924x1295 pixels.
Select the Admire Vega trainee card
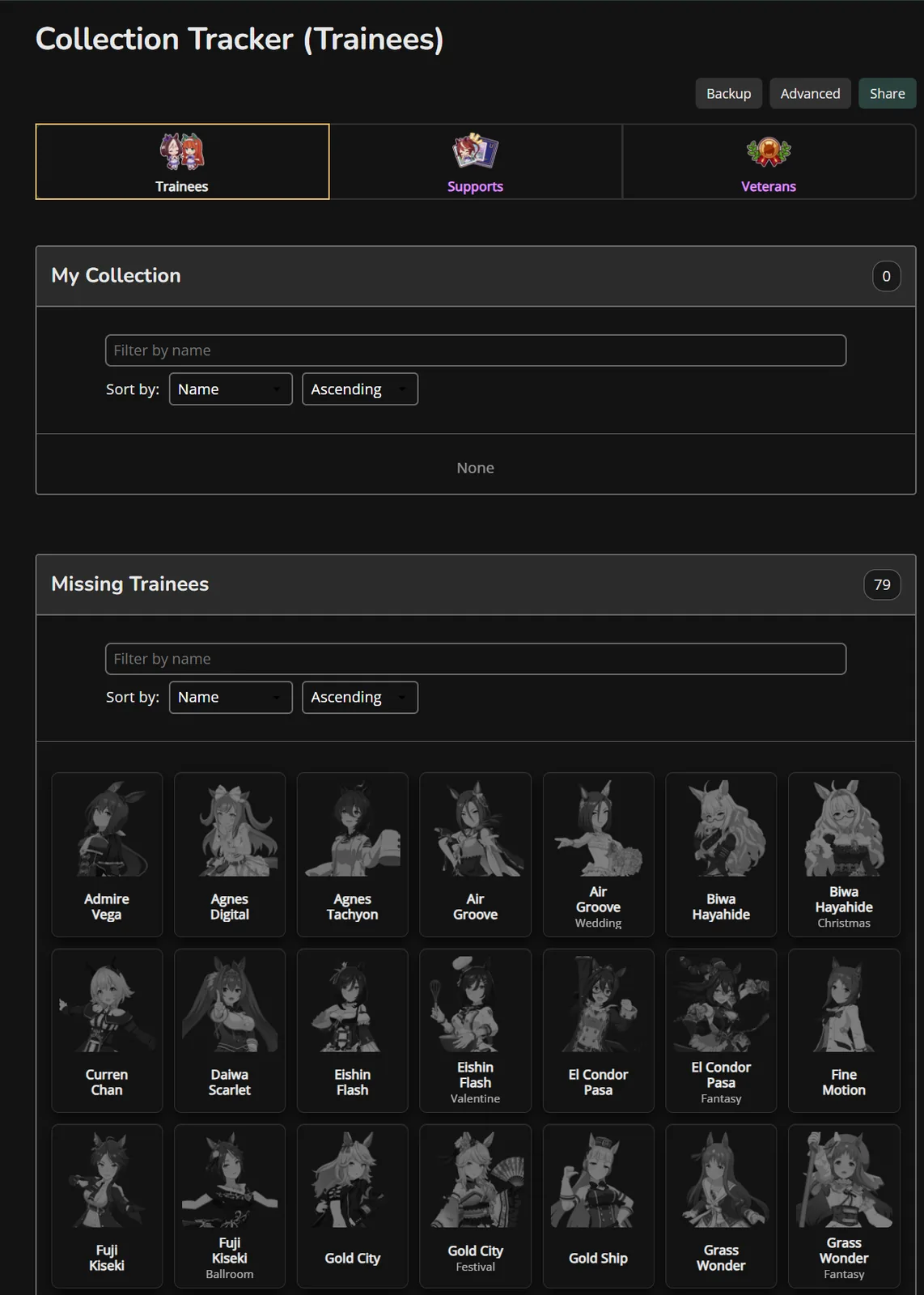click(107, 855)
